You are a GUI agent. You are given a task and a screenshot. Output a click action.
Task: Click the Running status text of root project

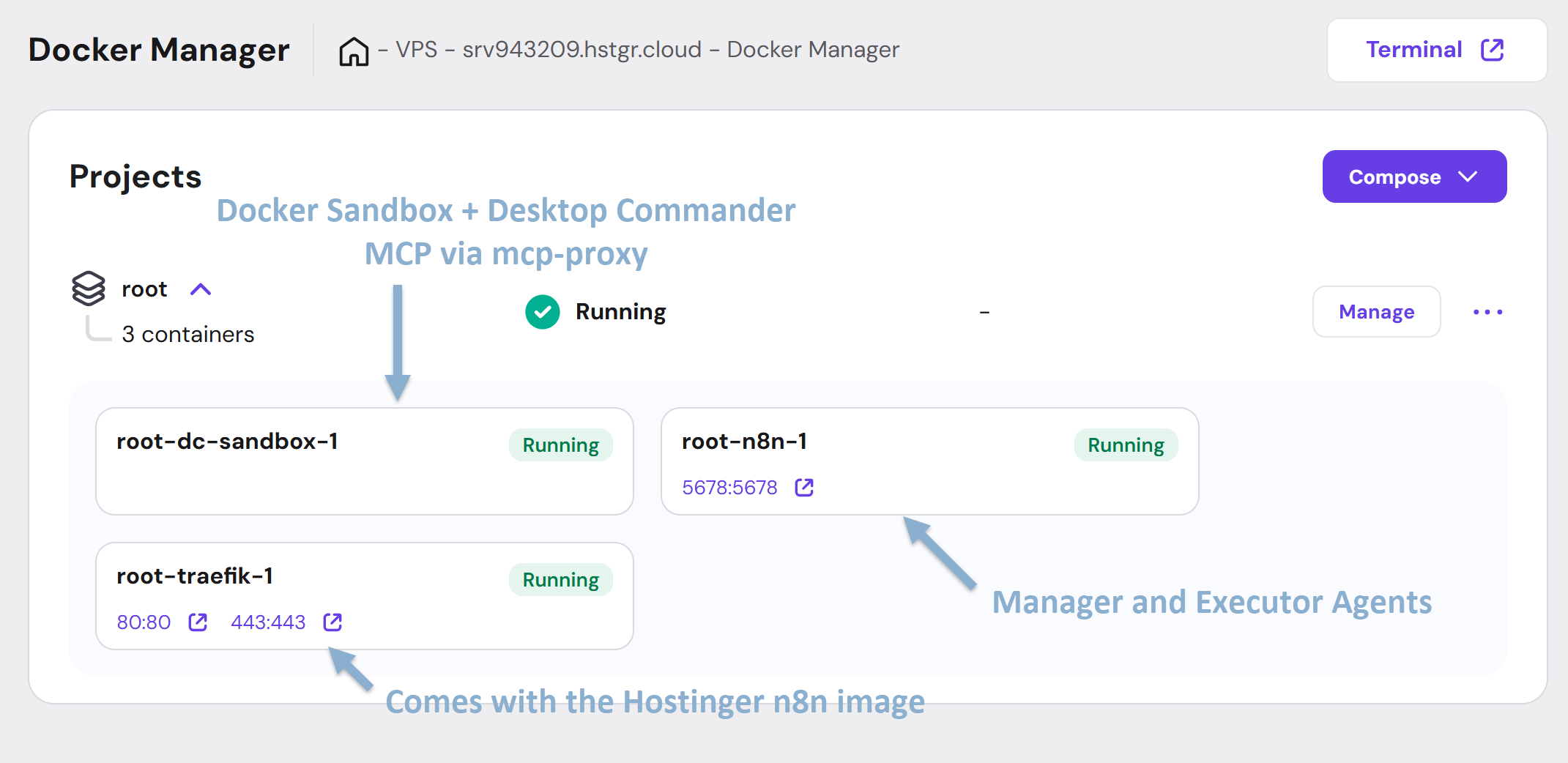click(x=621, y=312)
